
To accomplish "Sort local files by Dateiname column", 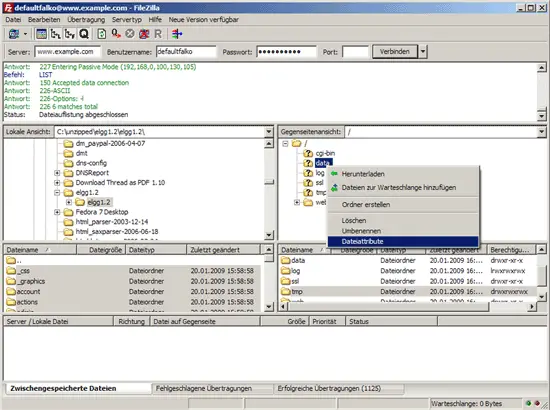I will pyautogui.click(x=40, y=250).
